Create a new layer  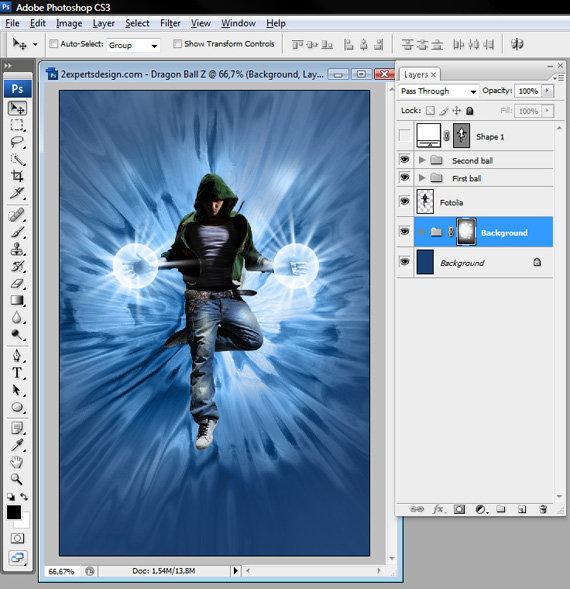coord(522,509)
